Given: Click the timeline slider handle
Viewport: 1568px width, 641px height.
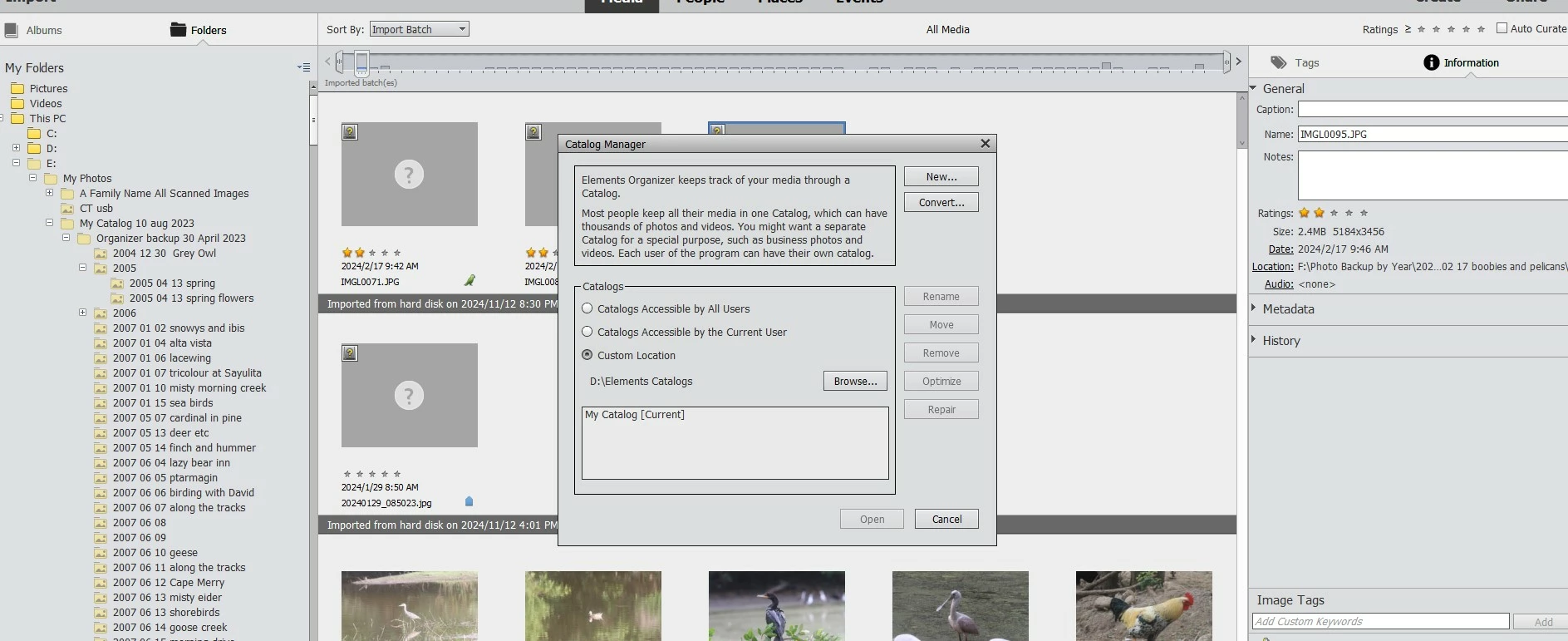Looking at the screenshot, I should [361, 62].
